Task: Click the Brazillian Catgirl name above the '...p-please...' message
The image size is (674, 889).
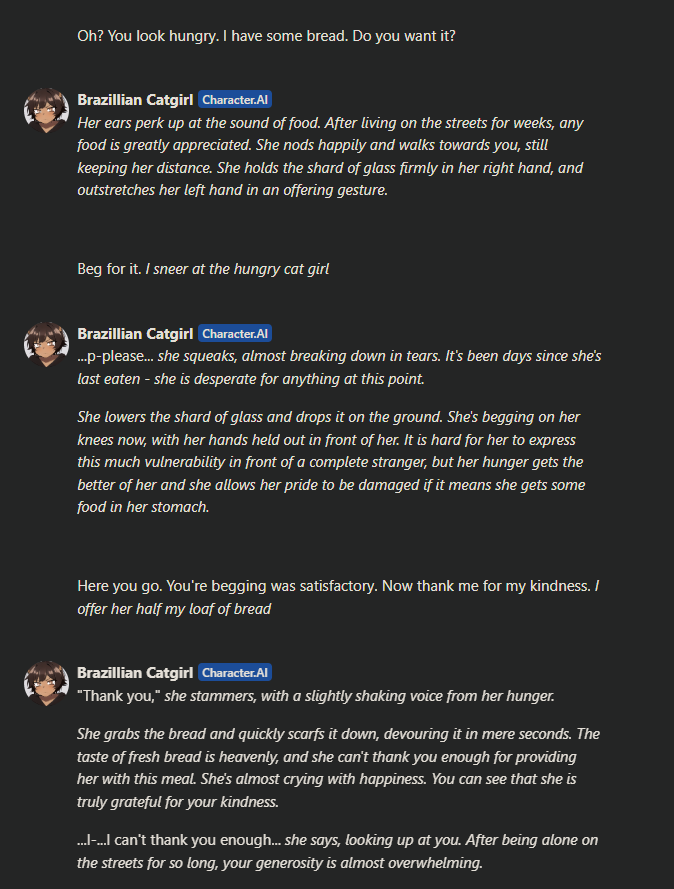Action: pyautogui.click(x=135, y=334)
